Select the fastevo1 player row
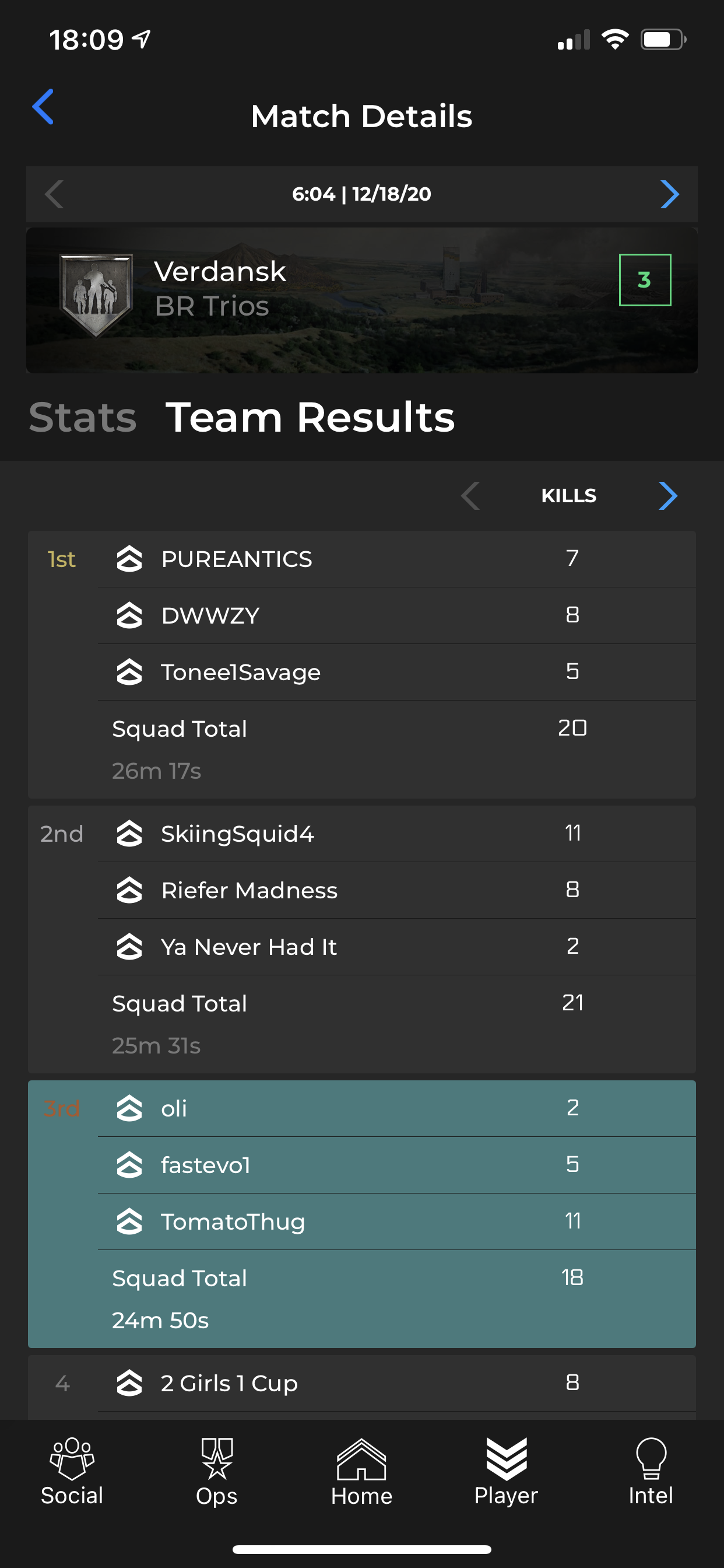The image size is (724, 1568). [x=396, y=1165]
